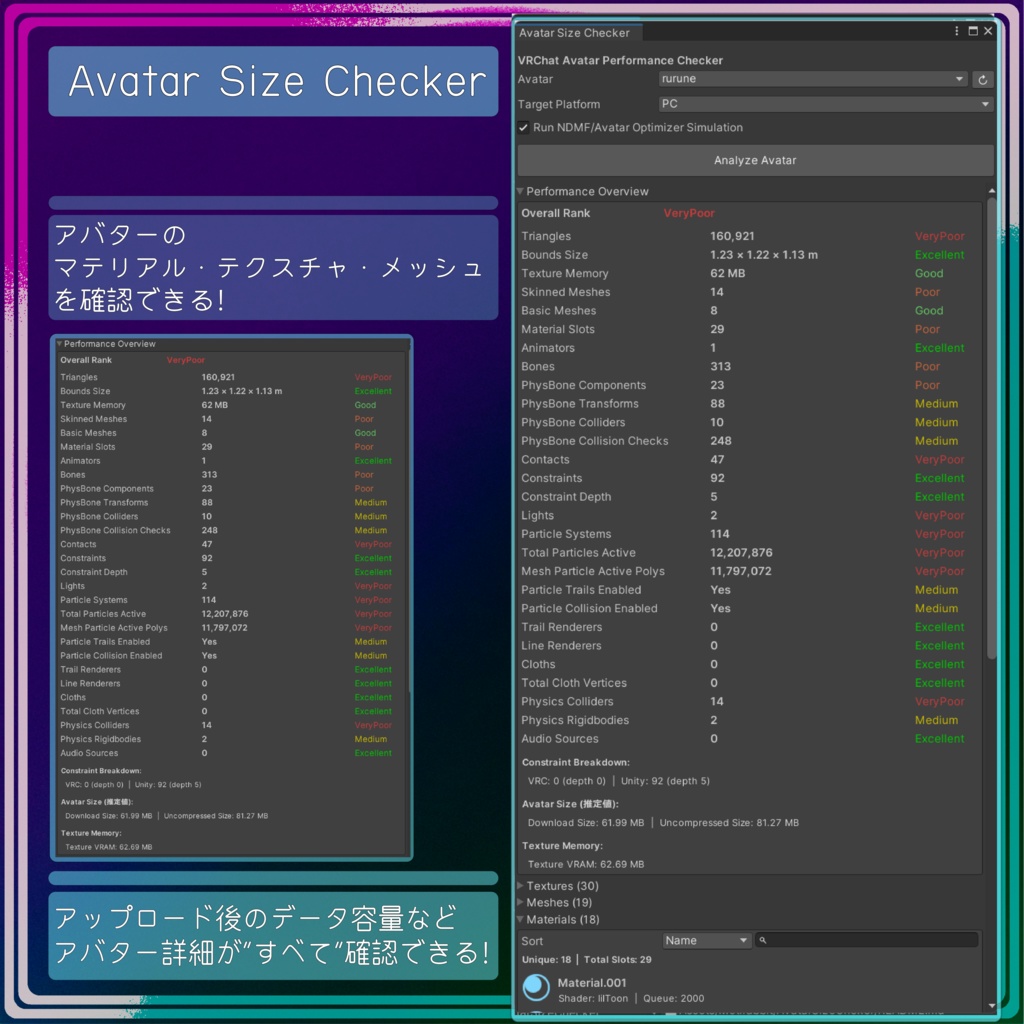Collapse the Performance Overview section
This screenshot has width=1024, height=1024.
[520, 191]
